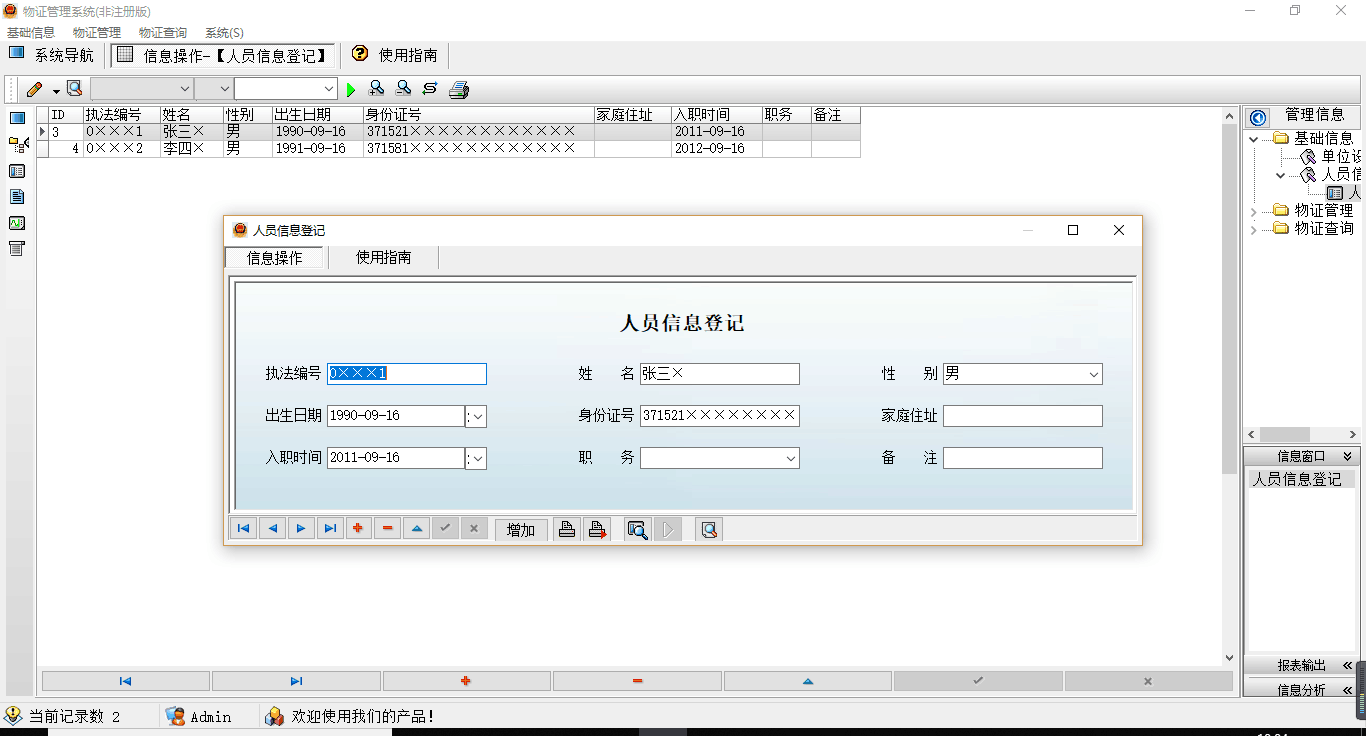
Task: Click the bottom bar red minus delete button
Action: [637, 681]
